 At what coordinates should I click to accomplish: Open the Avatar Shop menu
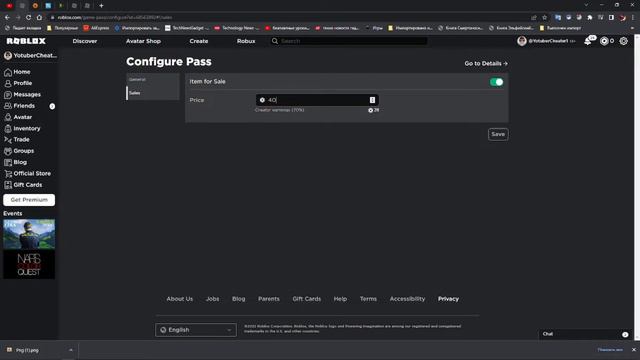pyautogui.click(x=143, y=41)
